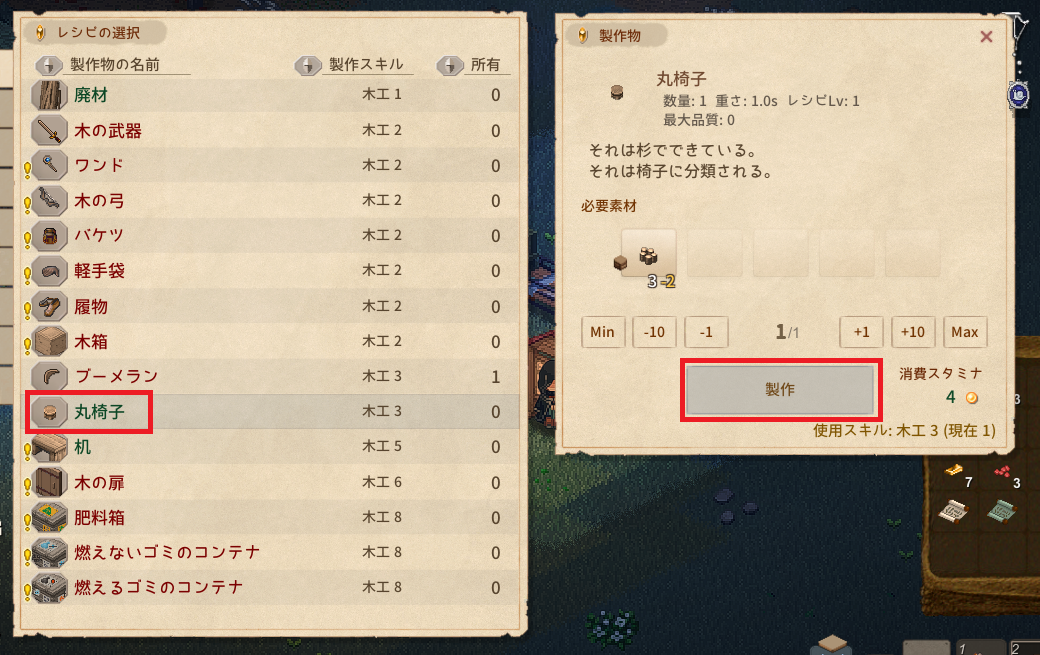Screen dimensions: 1040x655
Task: Select the 木箱 wooden box icon
Action: click(50, 342)
